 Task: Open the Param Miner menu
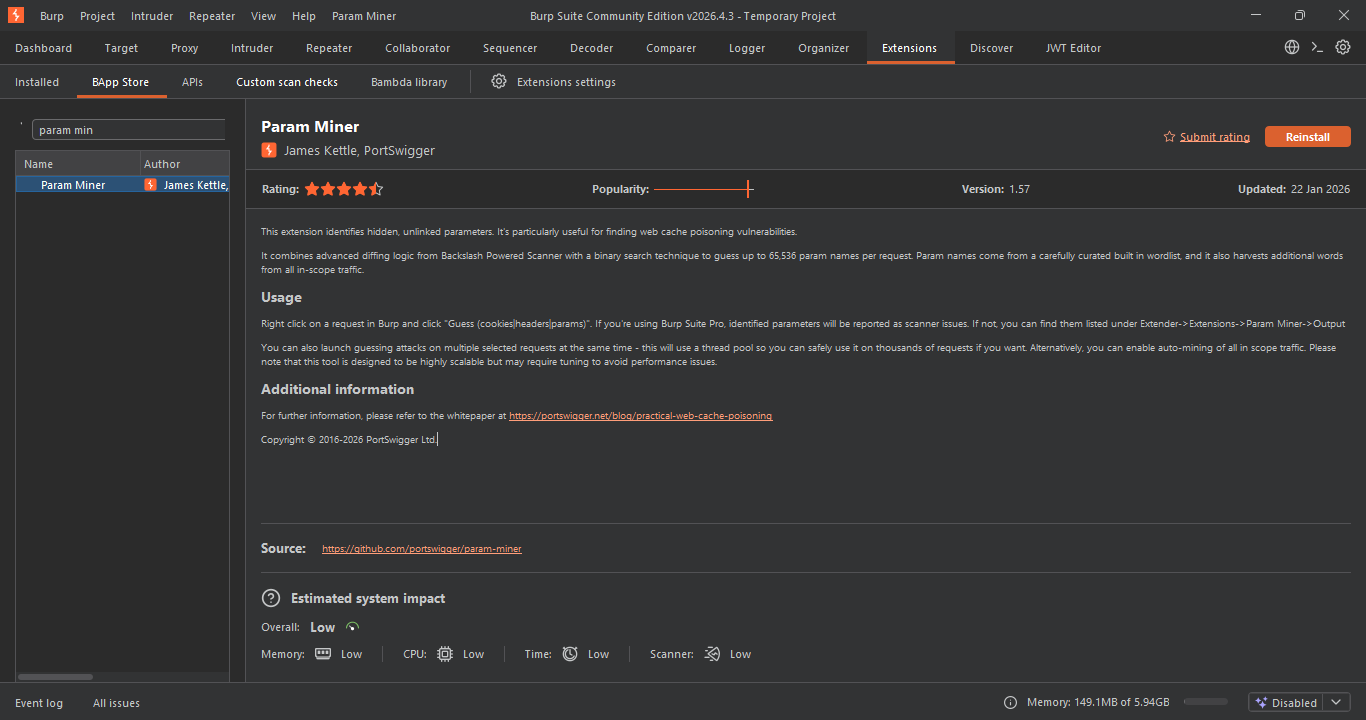(364, 16)
